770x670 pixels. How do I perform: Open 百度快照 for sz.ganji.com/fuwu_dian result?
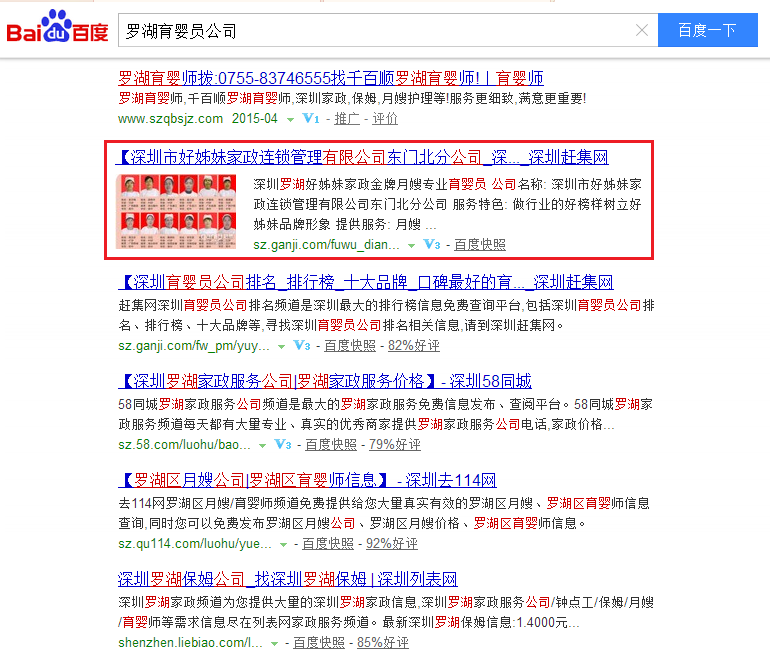click(480, 244)
